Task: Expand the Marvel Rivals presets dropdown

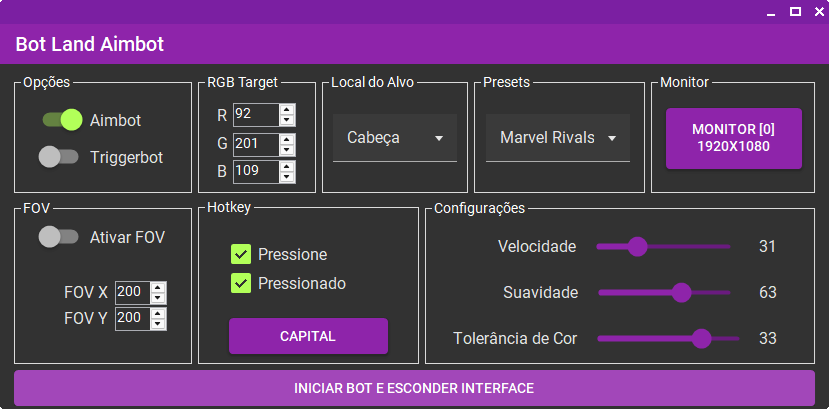Action: [558, 138]
